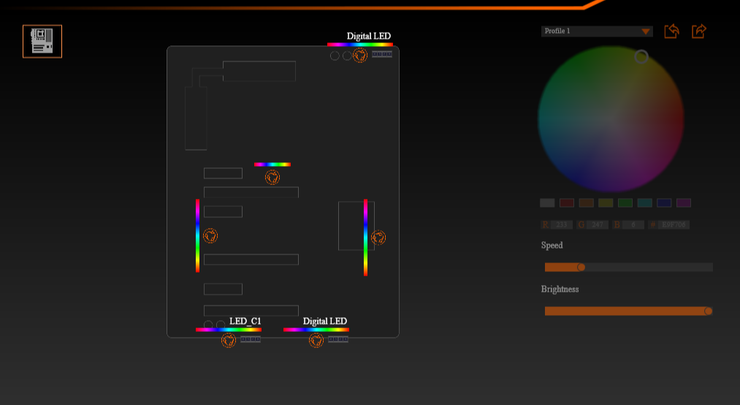The height and width of the screenshot is (405, 740).
Task: Select the center board LED zone icon
Action: coord(272,178)
